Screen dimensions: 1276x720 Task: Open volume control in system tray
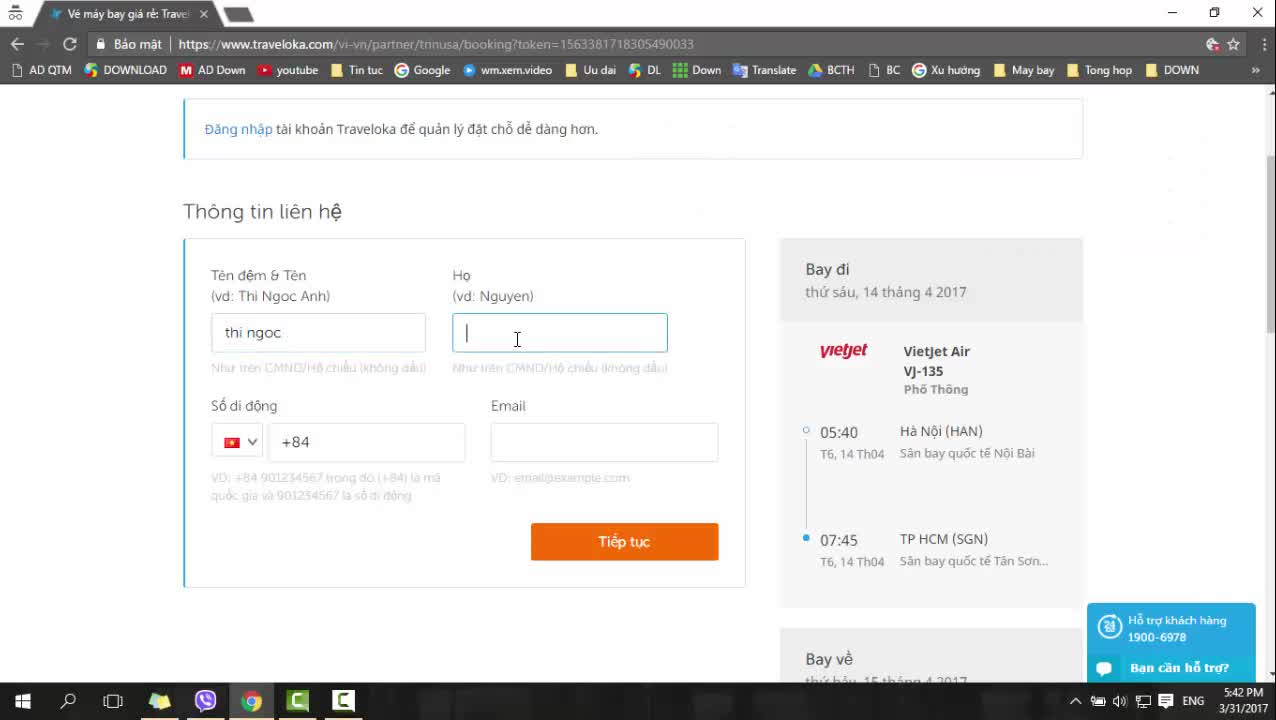[x=1119, y=701]
